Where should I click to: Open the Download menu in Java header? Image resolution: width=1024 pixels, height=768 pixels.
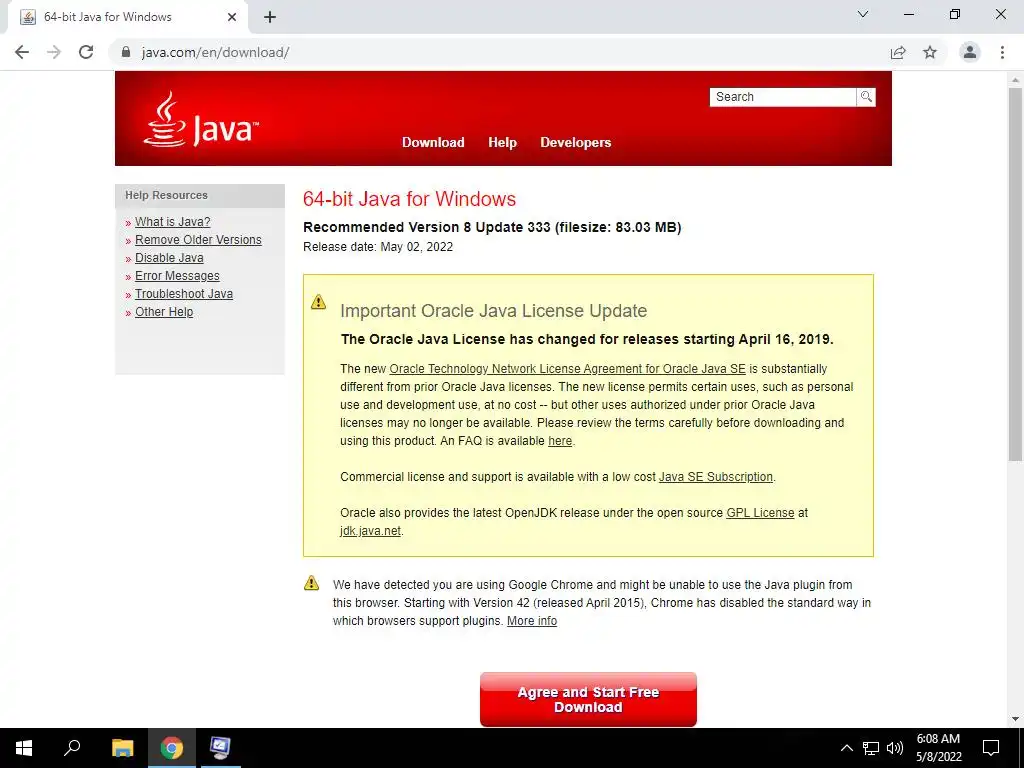point(433,142)
